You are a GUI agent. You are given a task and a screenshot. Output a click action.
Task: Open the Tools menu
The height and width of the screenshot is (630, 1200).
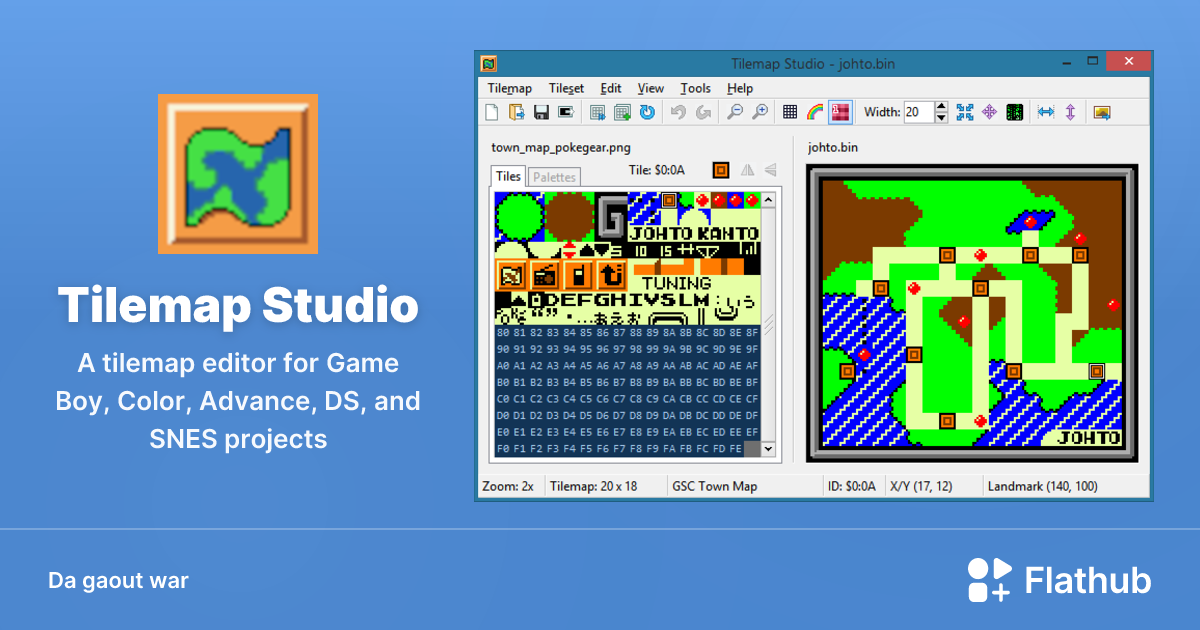[x=695, y=88]
